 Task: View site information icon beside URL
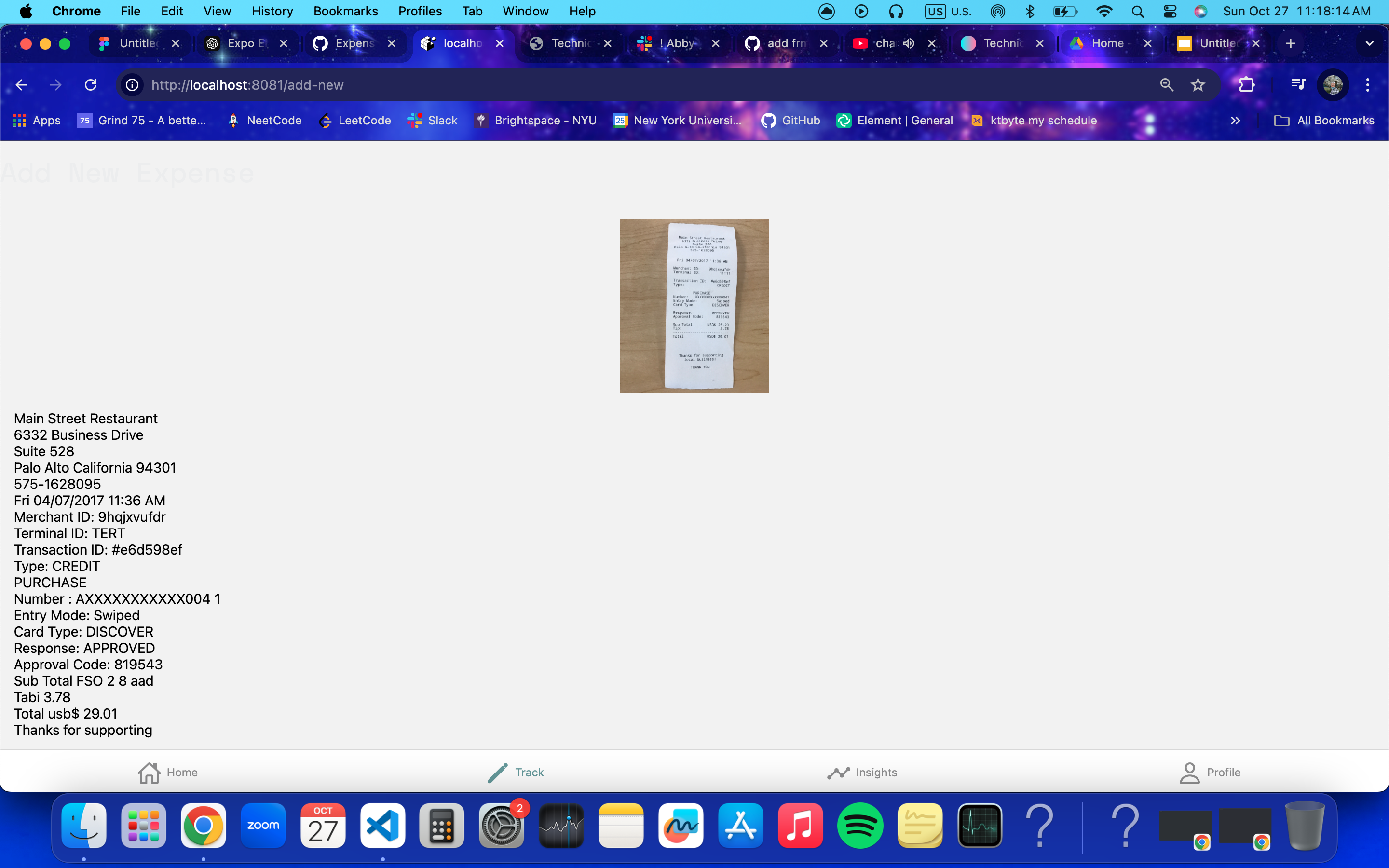(x=133, y=85)
